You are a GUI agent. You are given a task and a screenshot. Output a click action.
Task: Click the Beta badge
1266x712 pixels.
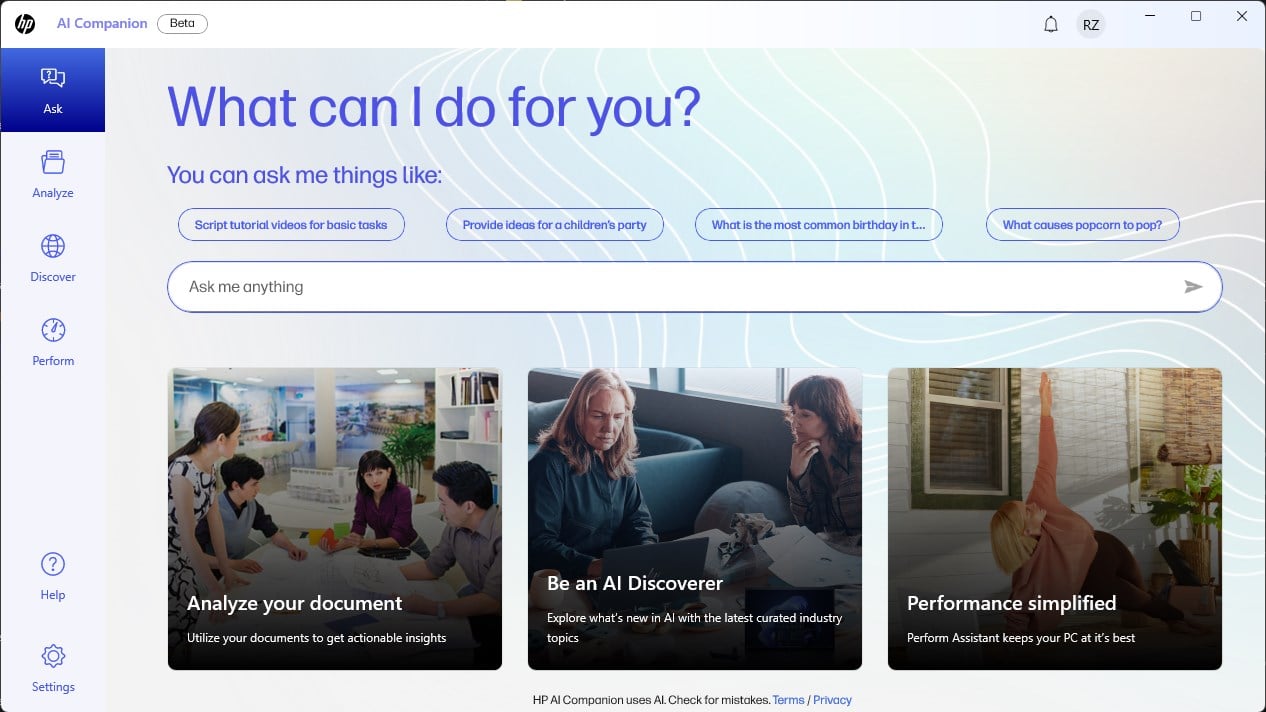pyautogui.click(x=182, y=23)
